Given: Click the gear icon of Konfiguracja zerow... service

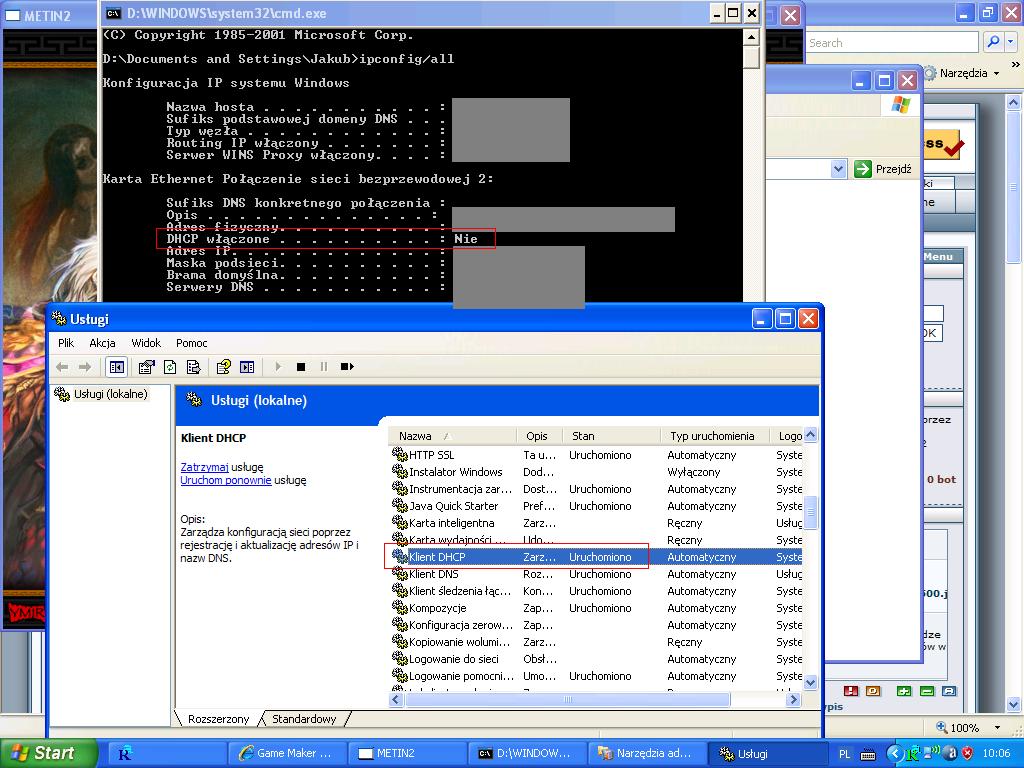Looking at the screenshot, I should point(399,624).
